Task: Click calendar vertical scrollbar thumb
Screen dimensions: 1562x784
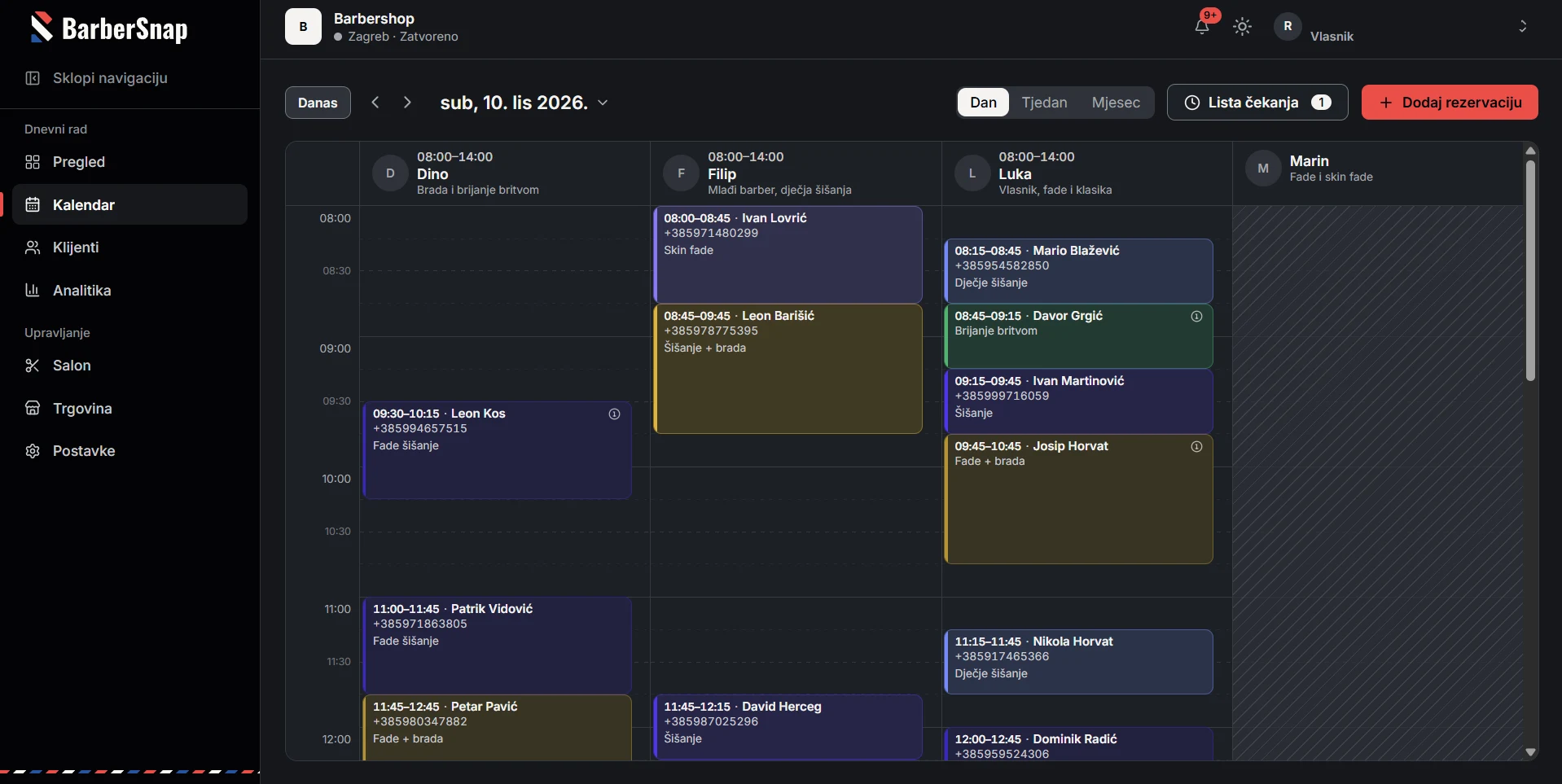Action: click(1530, 270)
